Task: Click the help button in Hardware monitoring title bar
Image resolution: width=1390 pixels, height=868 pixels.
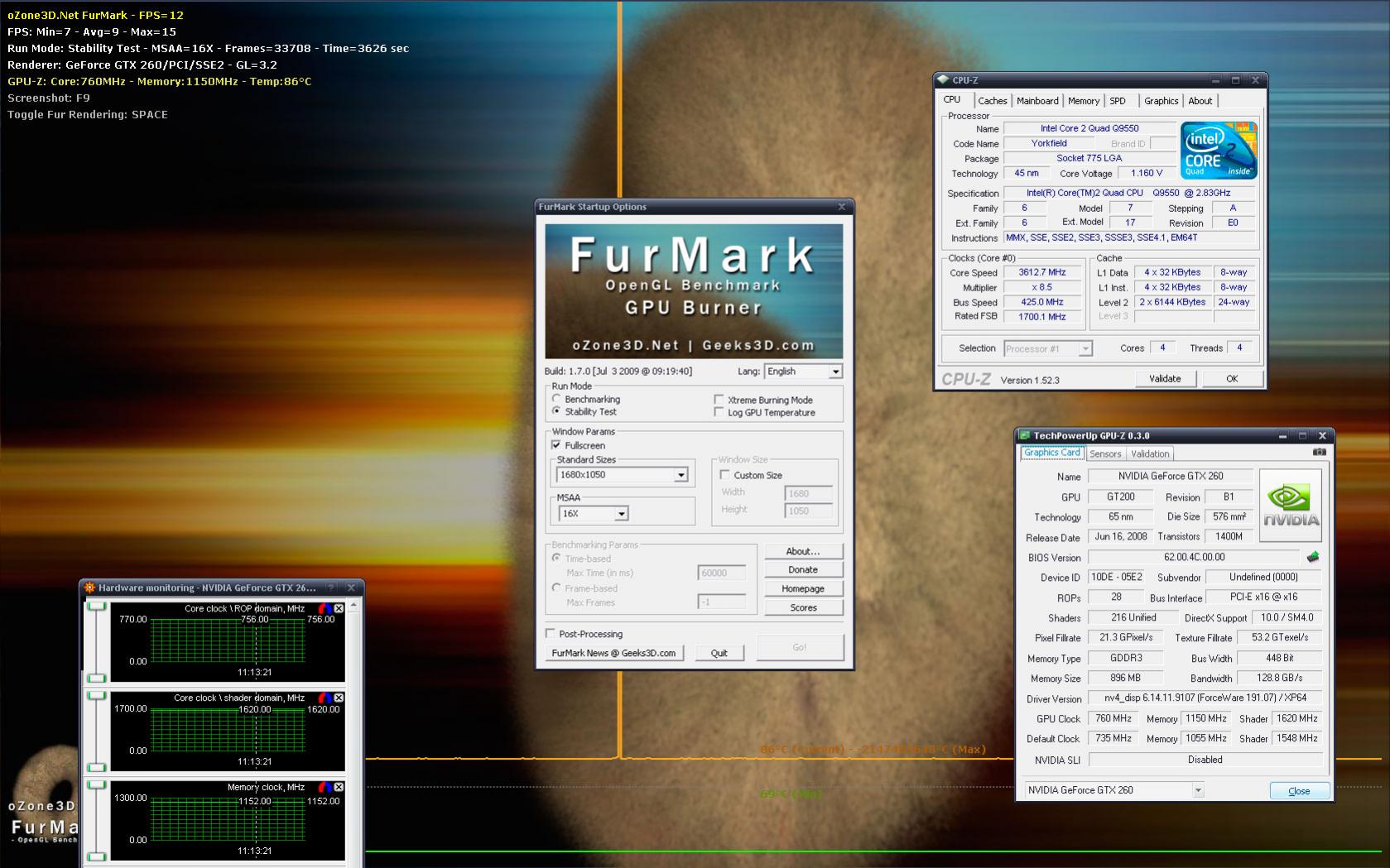Action: 331,587
